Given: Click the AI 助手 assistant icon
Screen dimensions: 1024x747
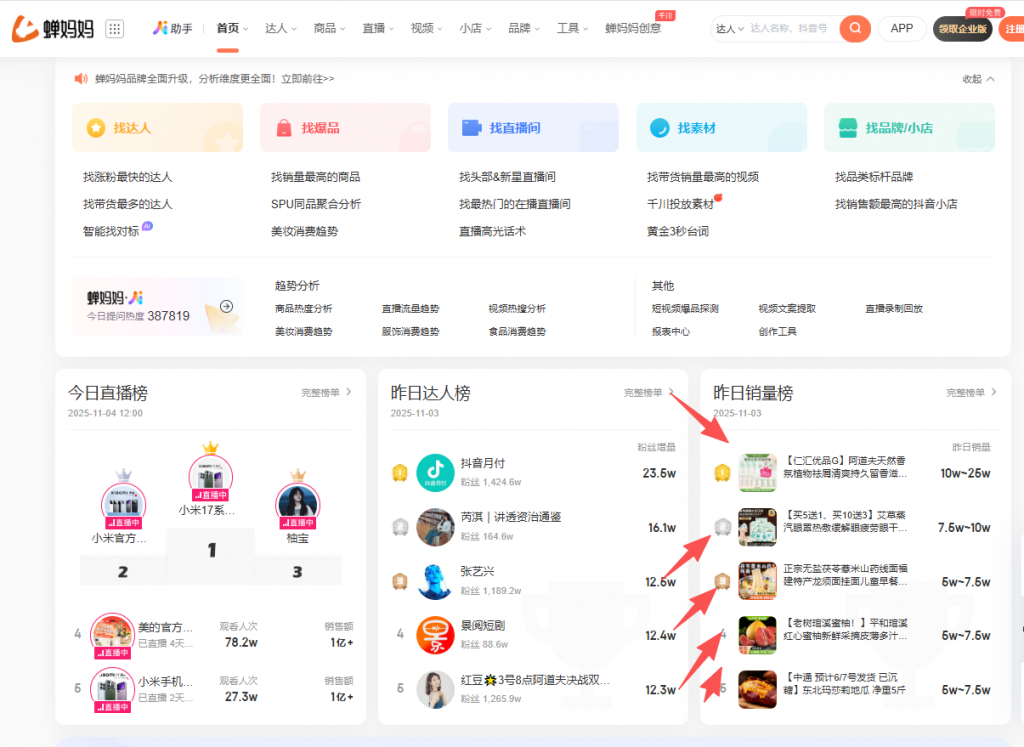Looking at the screenshot, I should 159,28.
